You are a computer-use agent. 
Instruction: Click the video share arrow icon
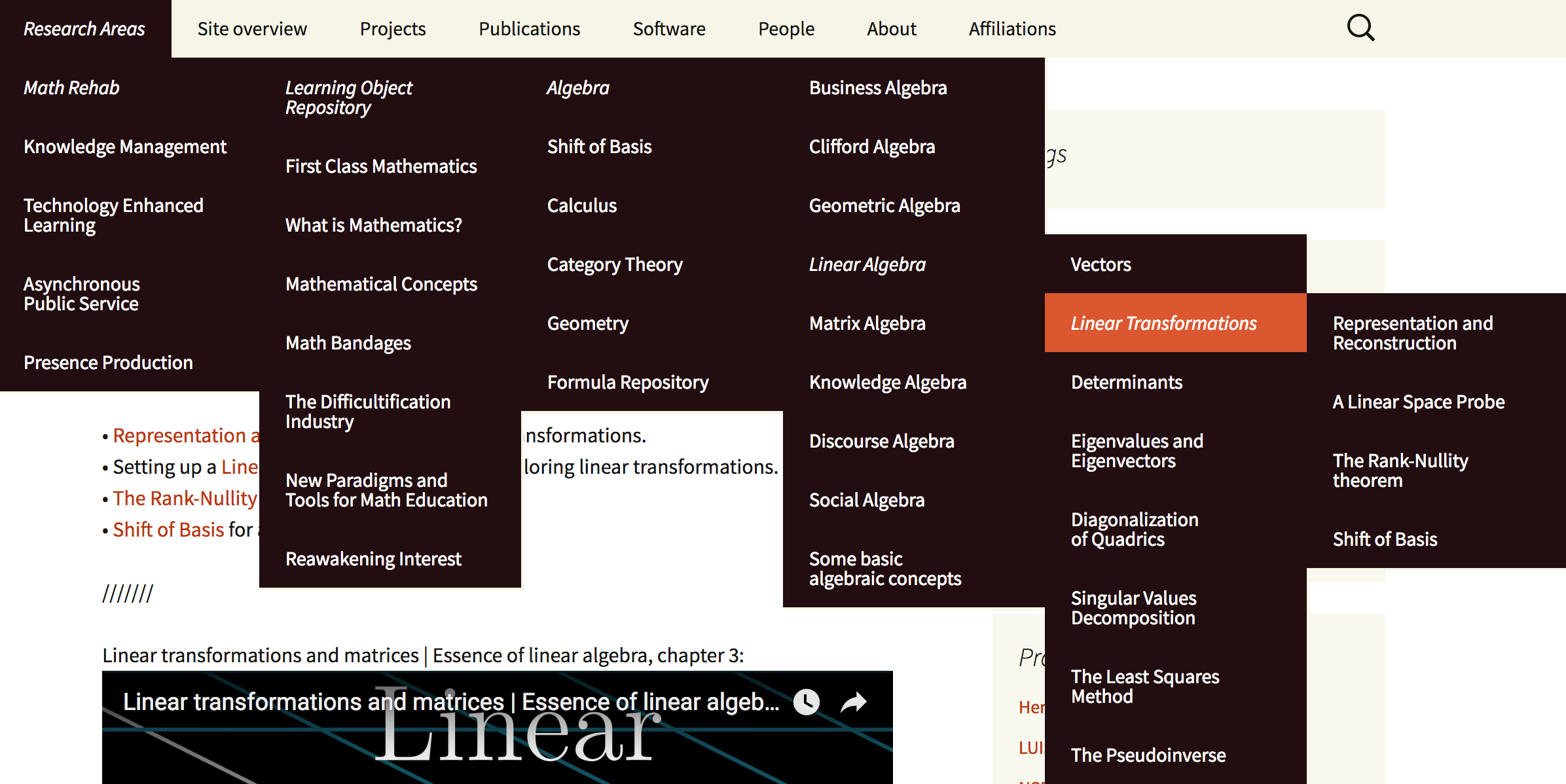pyautogui.click(x=853, y=702)
